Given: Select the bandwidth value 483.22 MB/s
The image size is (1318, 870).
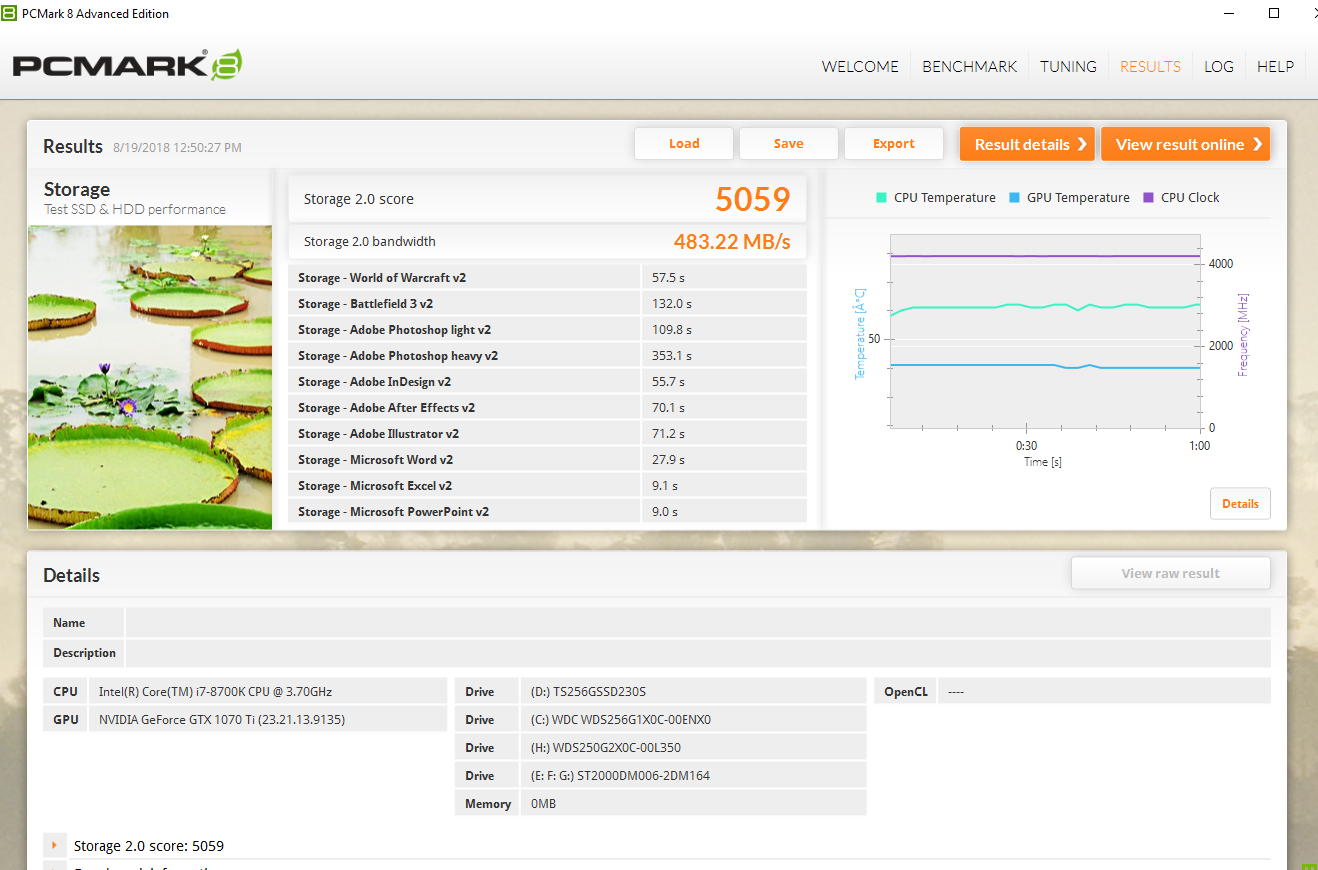Looking at the screenshot, I should pos(732,241).
